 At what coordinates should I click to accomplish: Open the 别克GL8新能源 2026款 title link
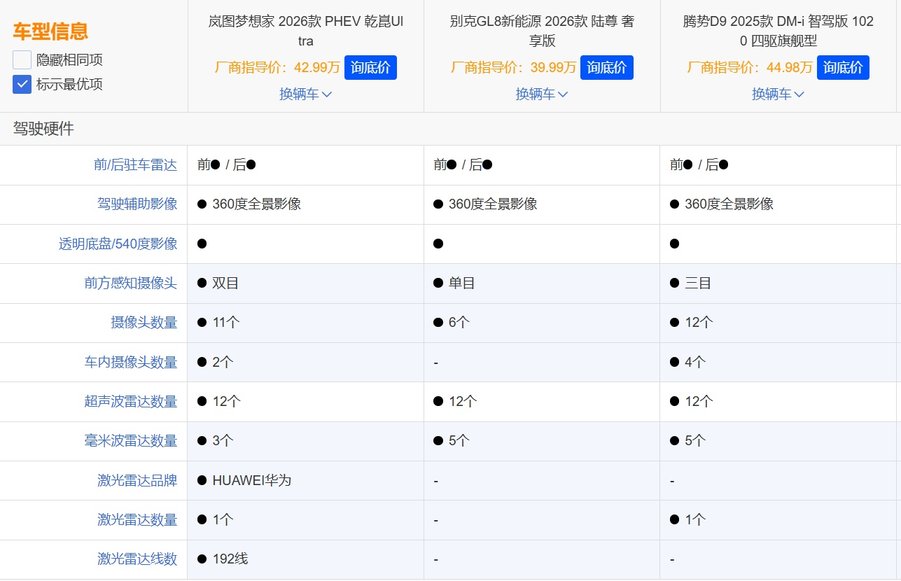coord(541,31)
